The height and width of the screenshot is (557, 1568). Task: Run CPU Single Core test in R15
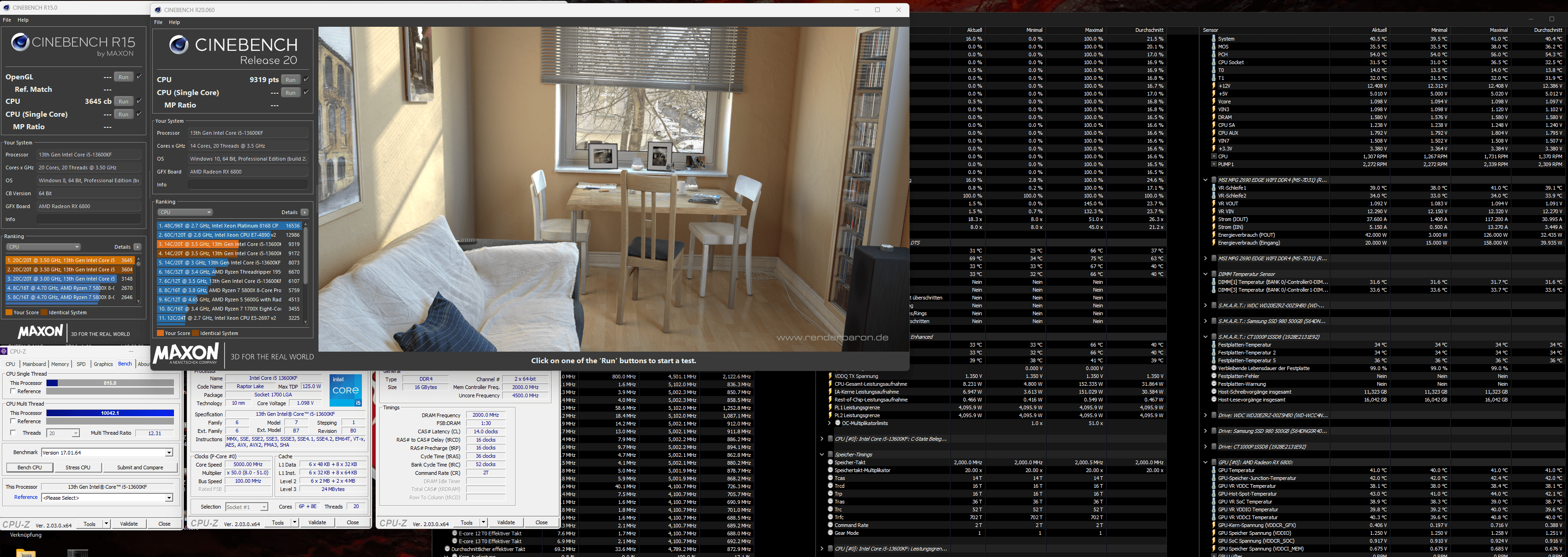[124, 114]
